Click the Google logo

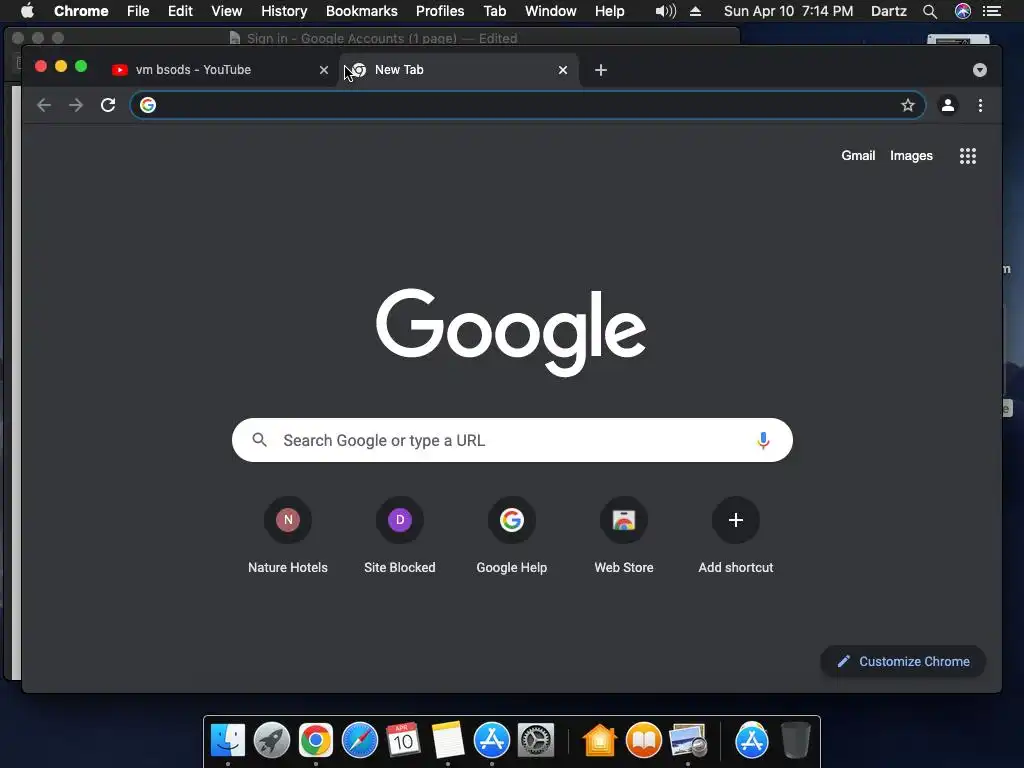511,332
